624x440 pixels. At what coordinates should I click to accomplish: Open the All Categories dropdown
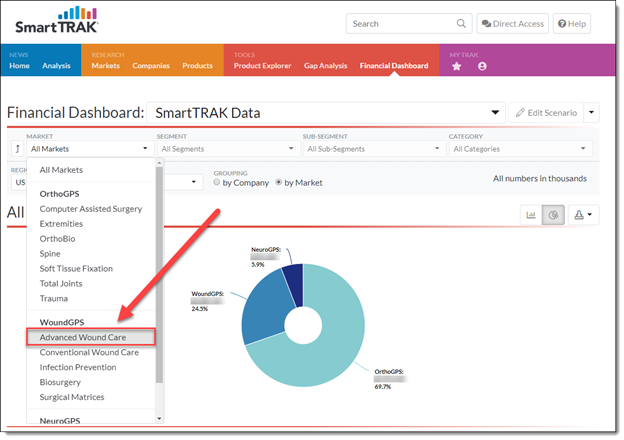[x=521, y=149]
